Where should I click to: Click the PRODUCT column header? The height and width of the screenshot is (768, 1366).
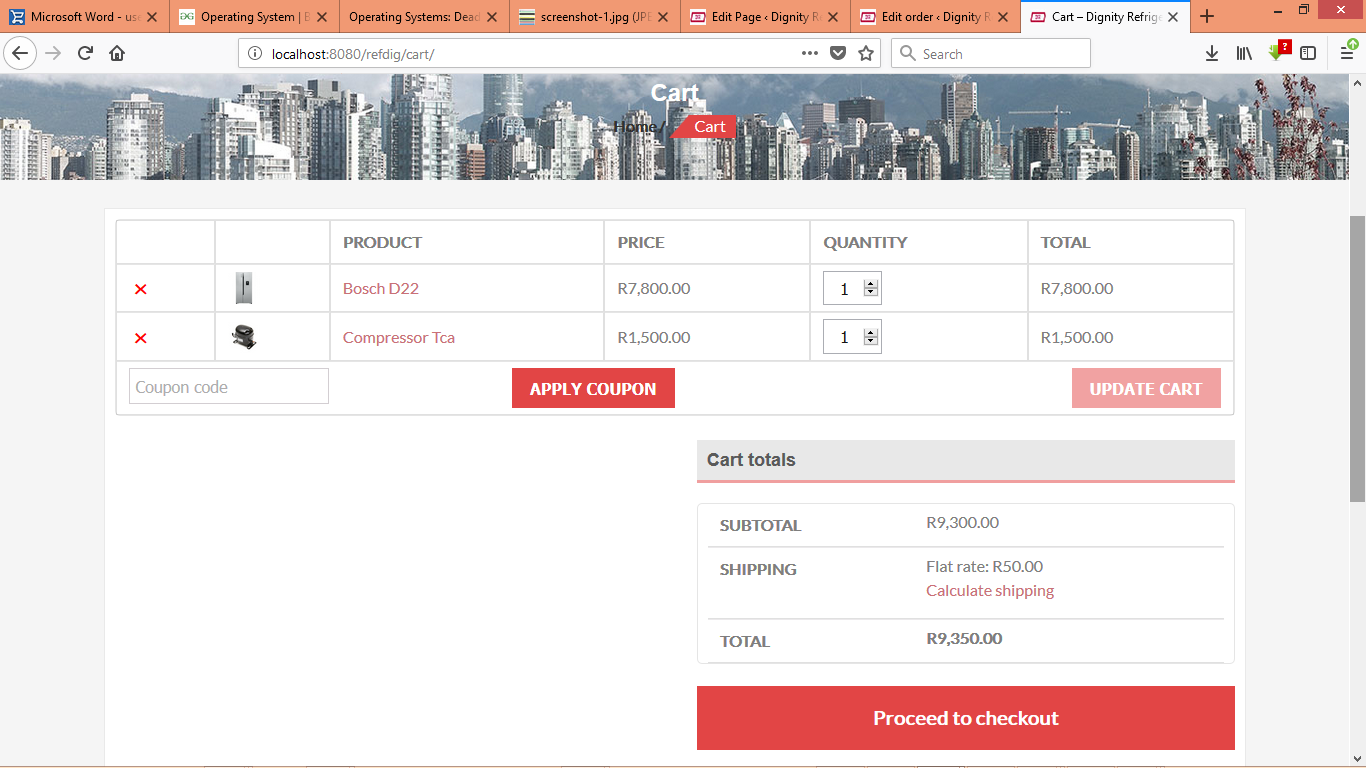(x=382, y=242)
